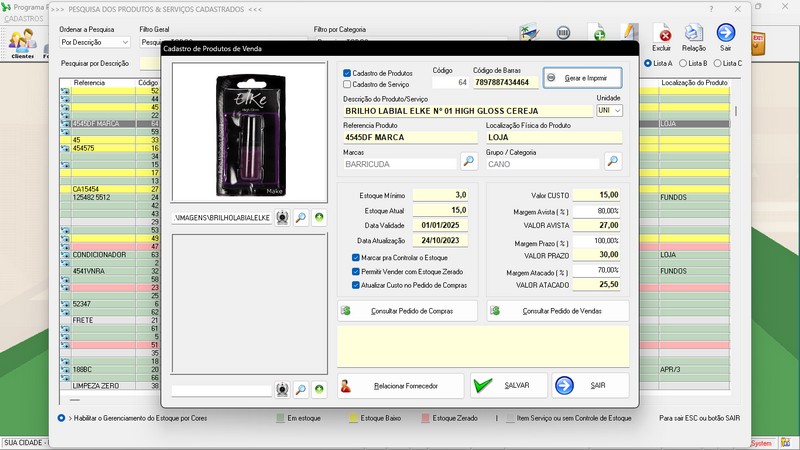800x450 pixels.
Task: Click Margem Avista 80,00% field
Action: pyautogui.click(x=596, y=211)
